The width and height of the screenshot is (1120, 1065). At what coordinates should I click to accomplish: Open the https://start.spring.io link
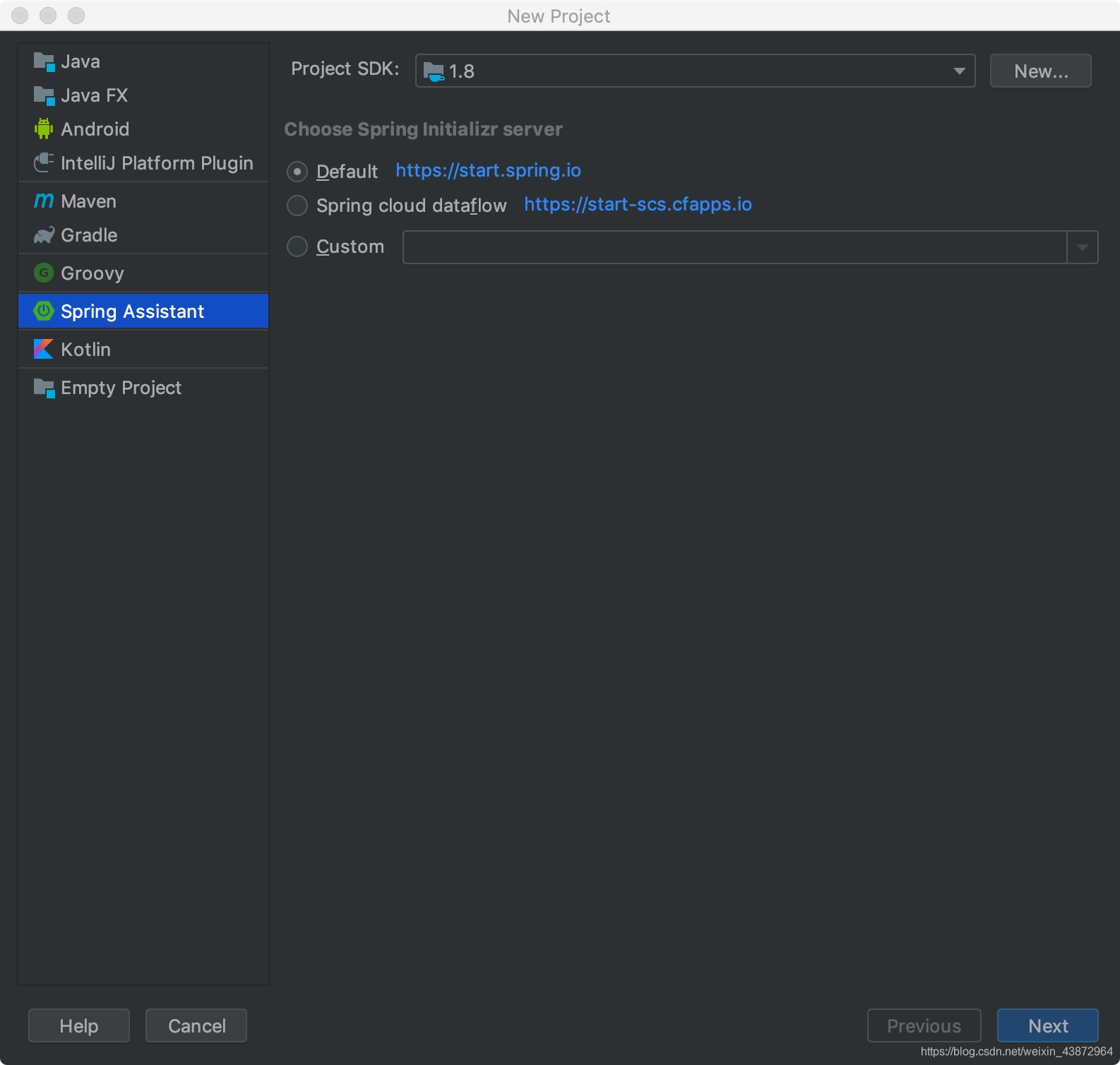(488, 170)
